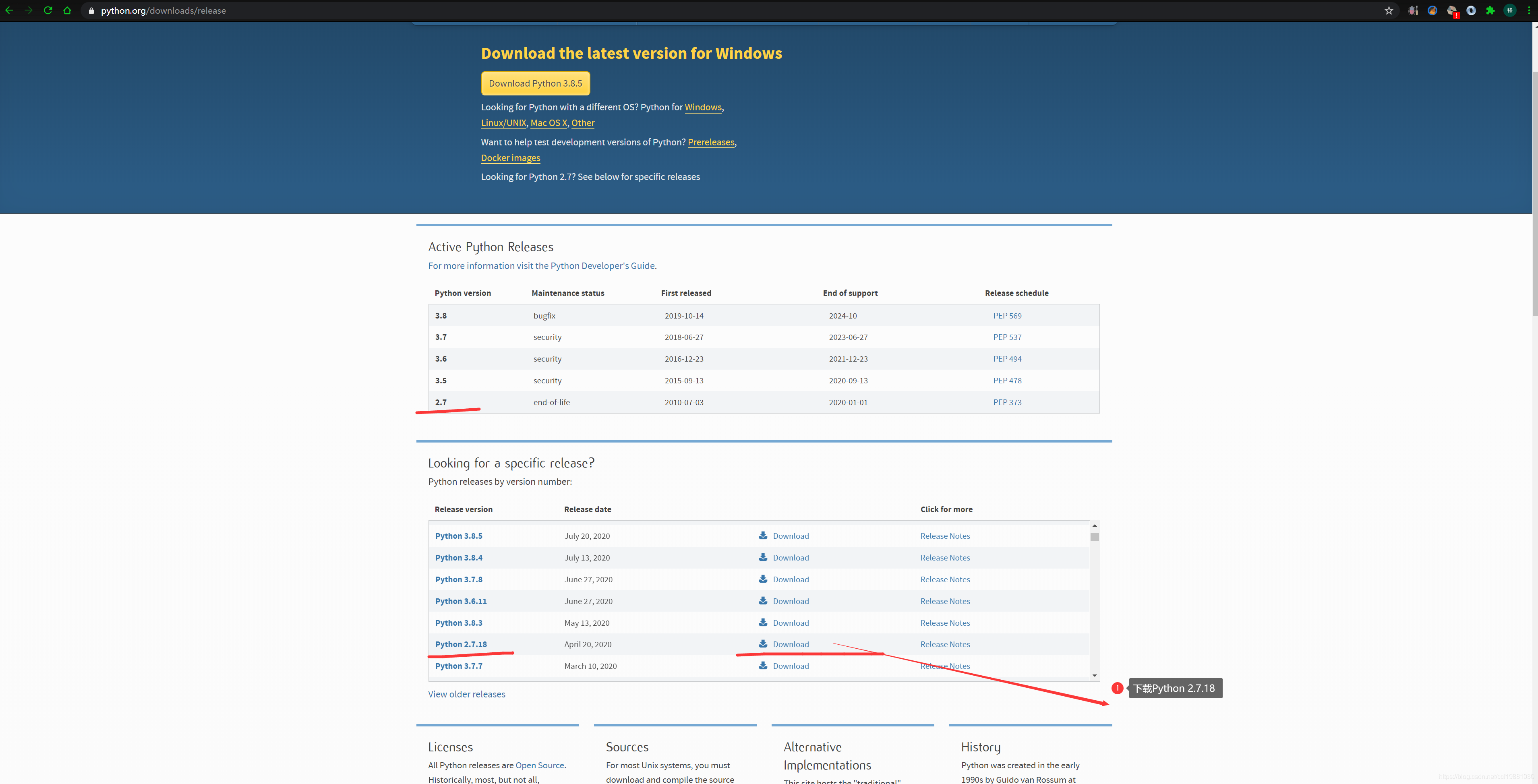1538x784 pixels.
Task: Open the broom cleaner extension
Action: (1432, 10)
